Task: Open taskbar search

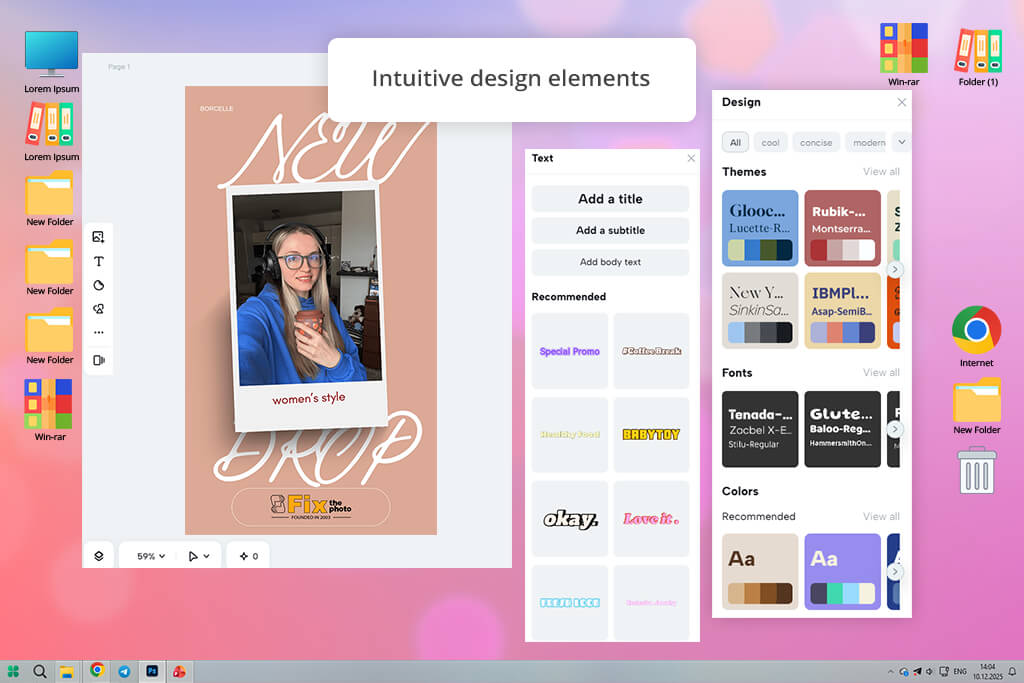Action: pos(40,671)
